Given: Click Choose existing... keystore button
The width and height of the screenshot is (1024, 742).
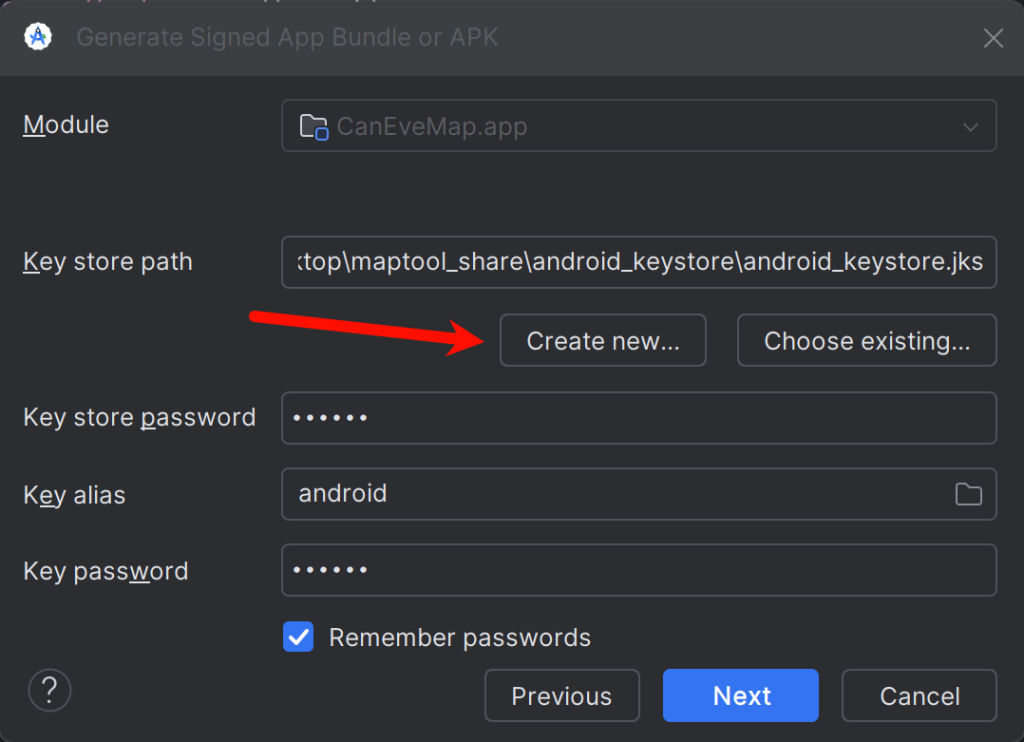Looking at the screenshot, I should click(x=867, y=341).
